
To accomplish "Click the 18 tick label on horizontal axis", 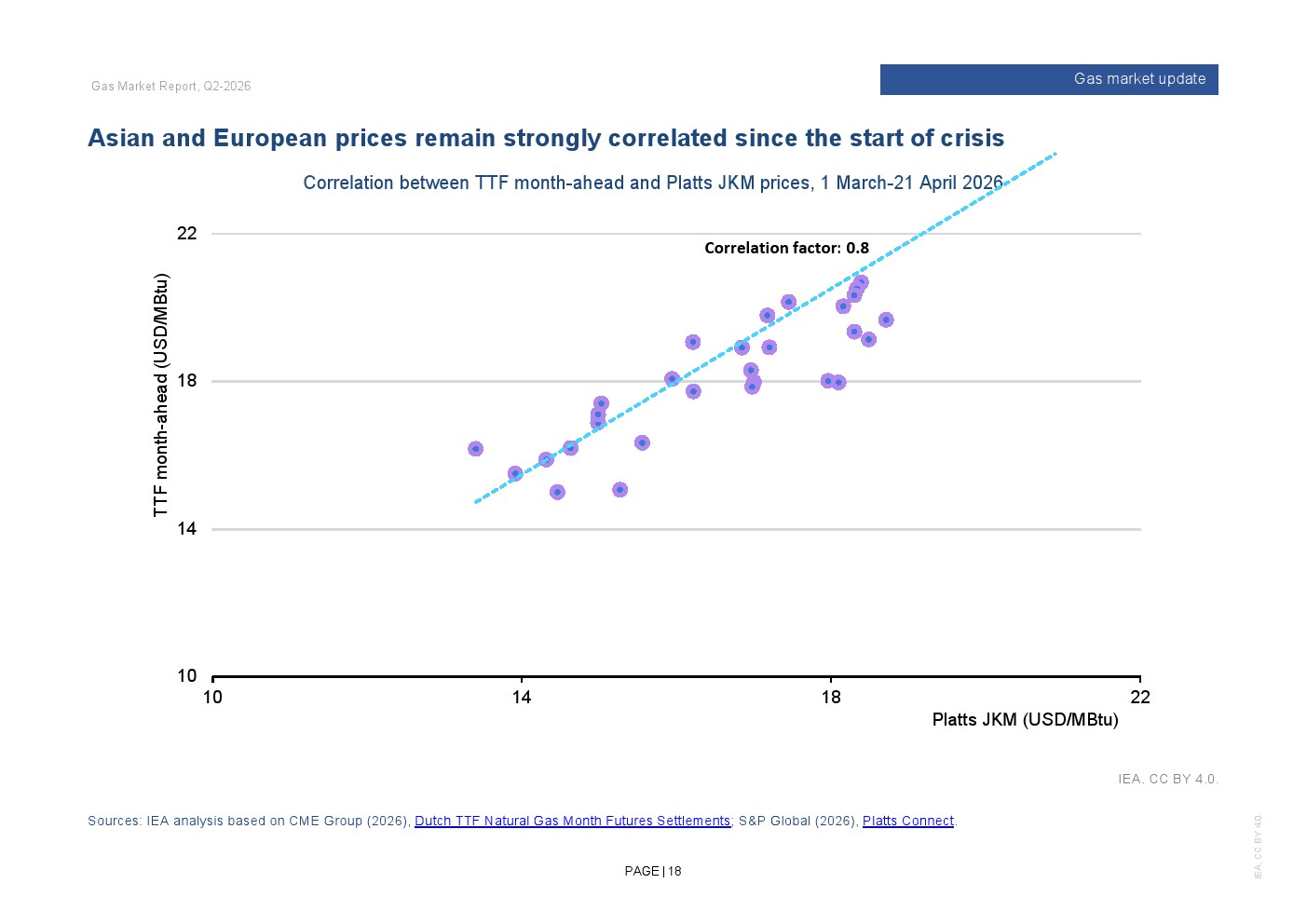I will coord(831,697).
